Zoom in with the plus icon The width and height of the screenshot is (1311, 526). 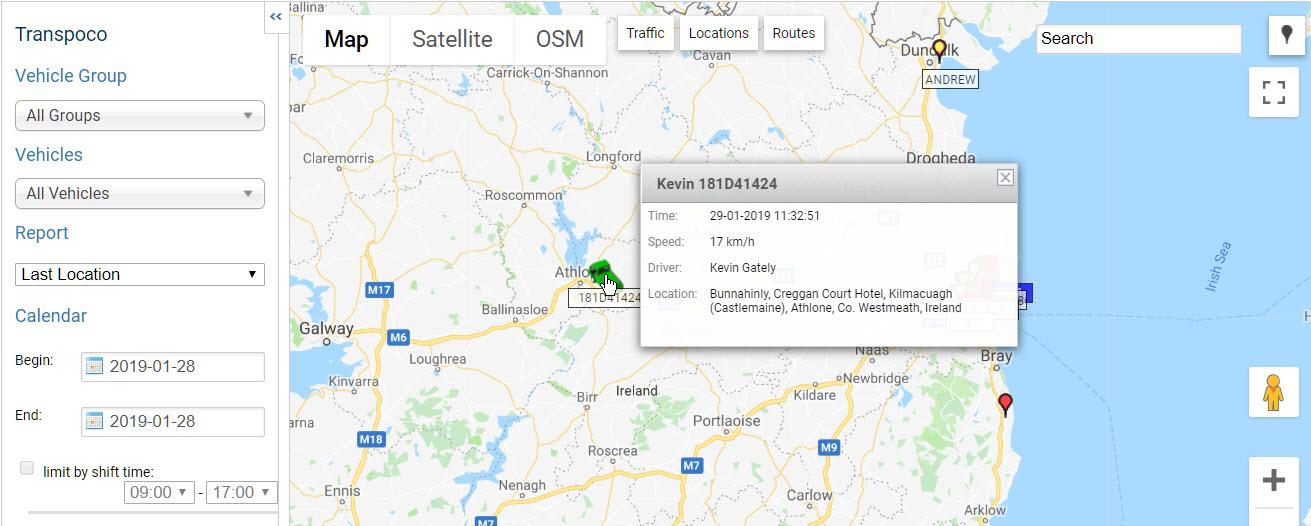1273,481
